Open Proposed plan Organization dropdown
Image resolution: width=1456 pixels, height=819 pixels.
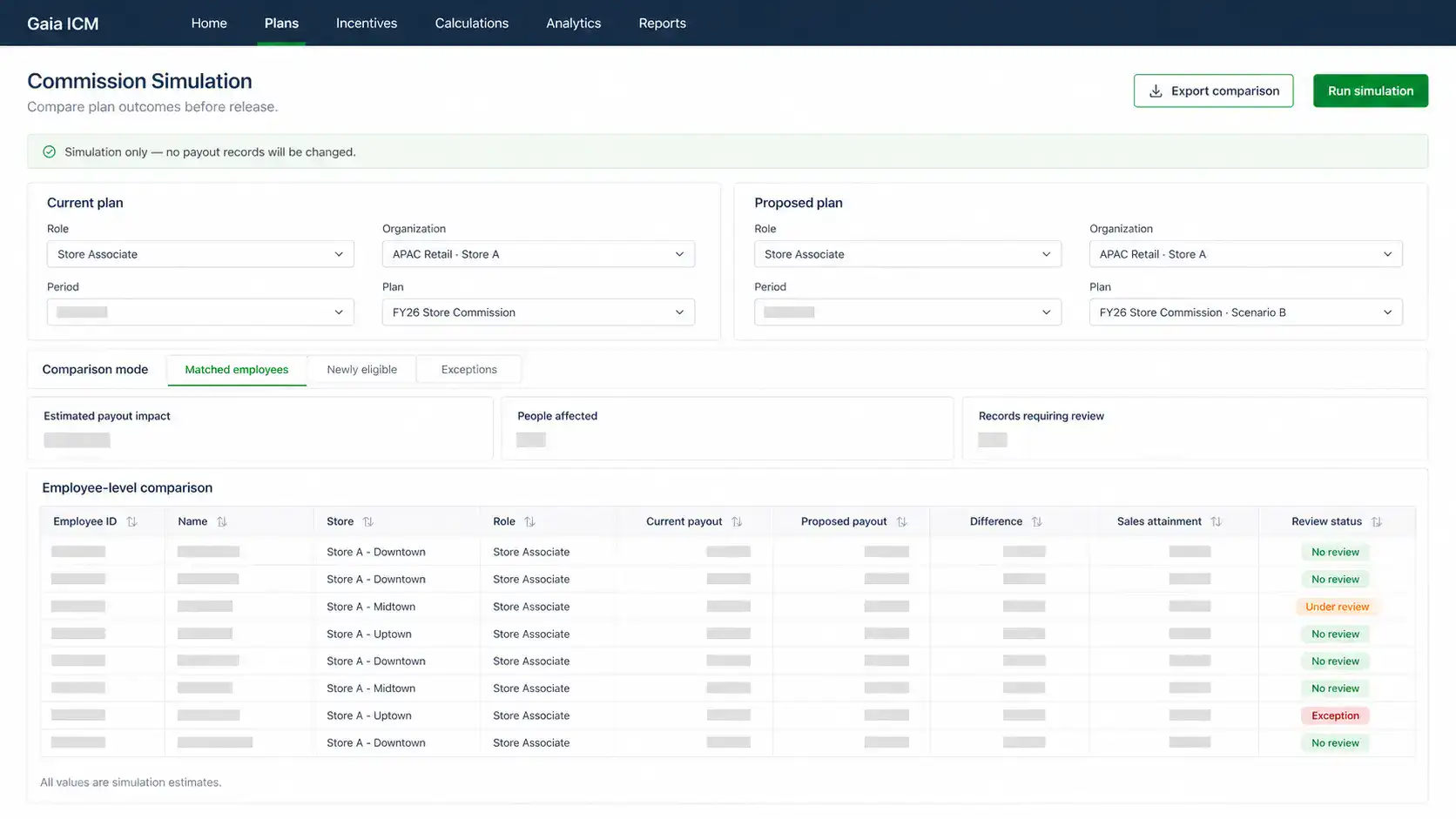pos(1246,254)
